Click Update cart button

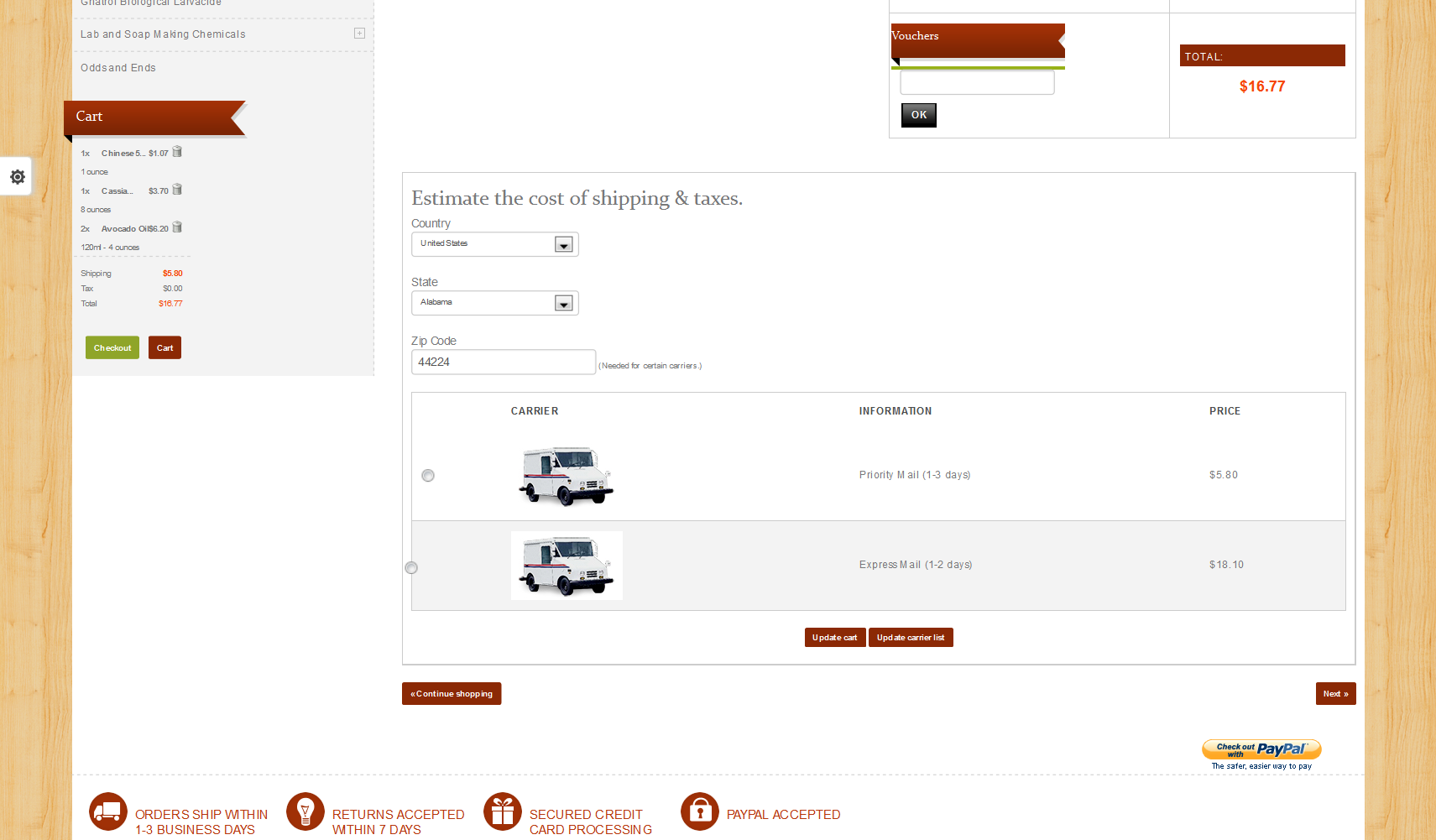[835, 638]
